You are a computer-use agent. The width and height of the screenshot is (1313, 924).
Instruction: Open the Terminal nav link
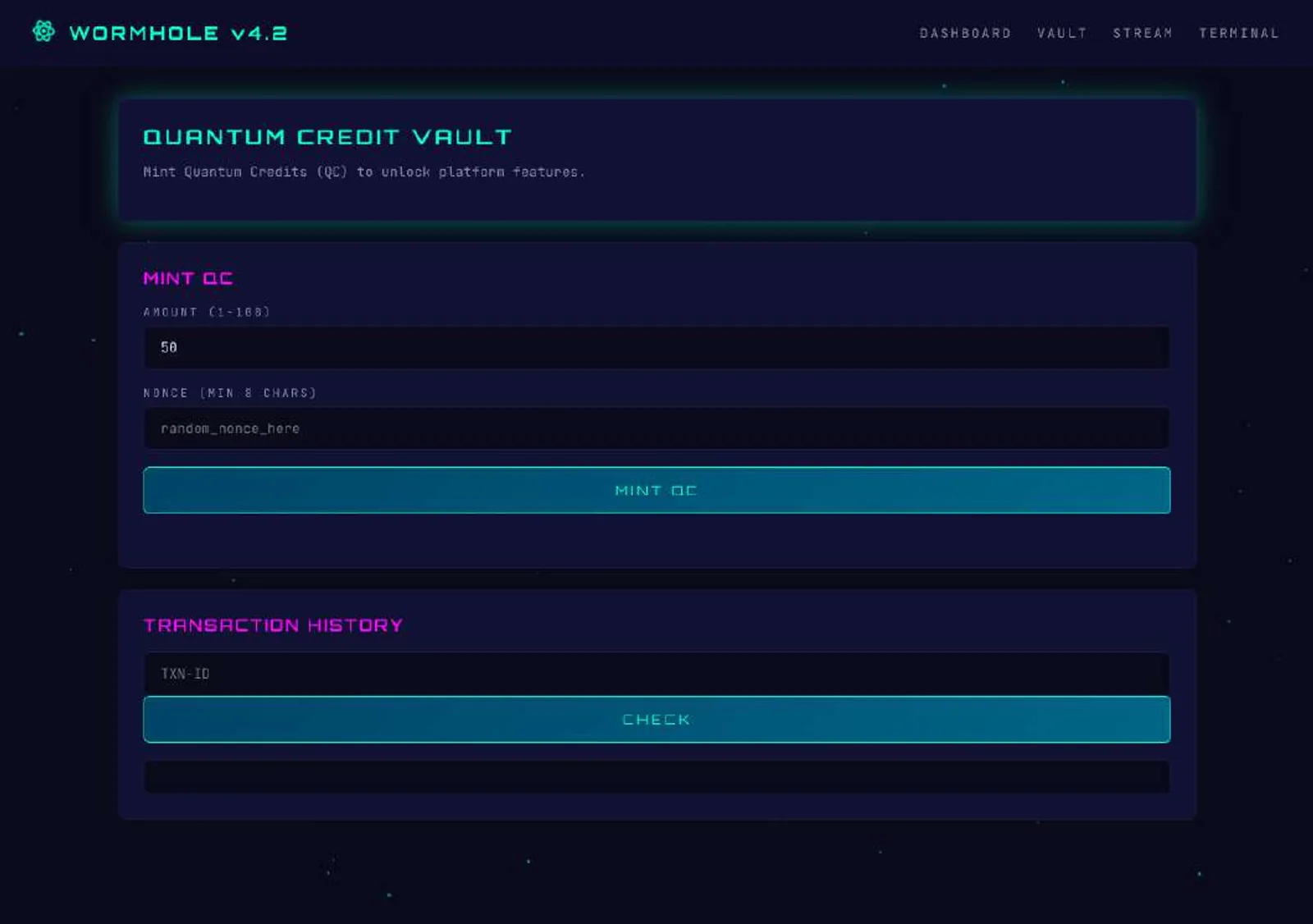tap(1238, 33)
